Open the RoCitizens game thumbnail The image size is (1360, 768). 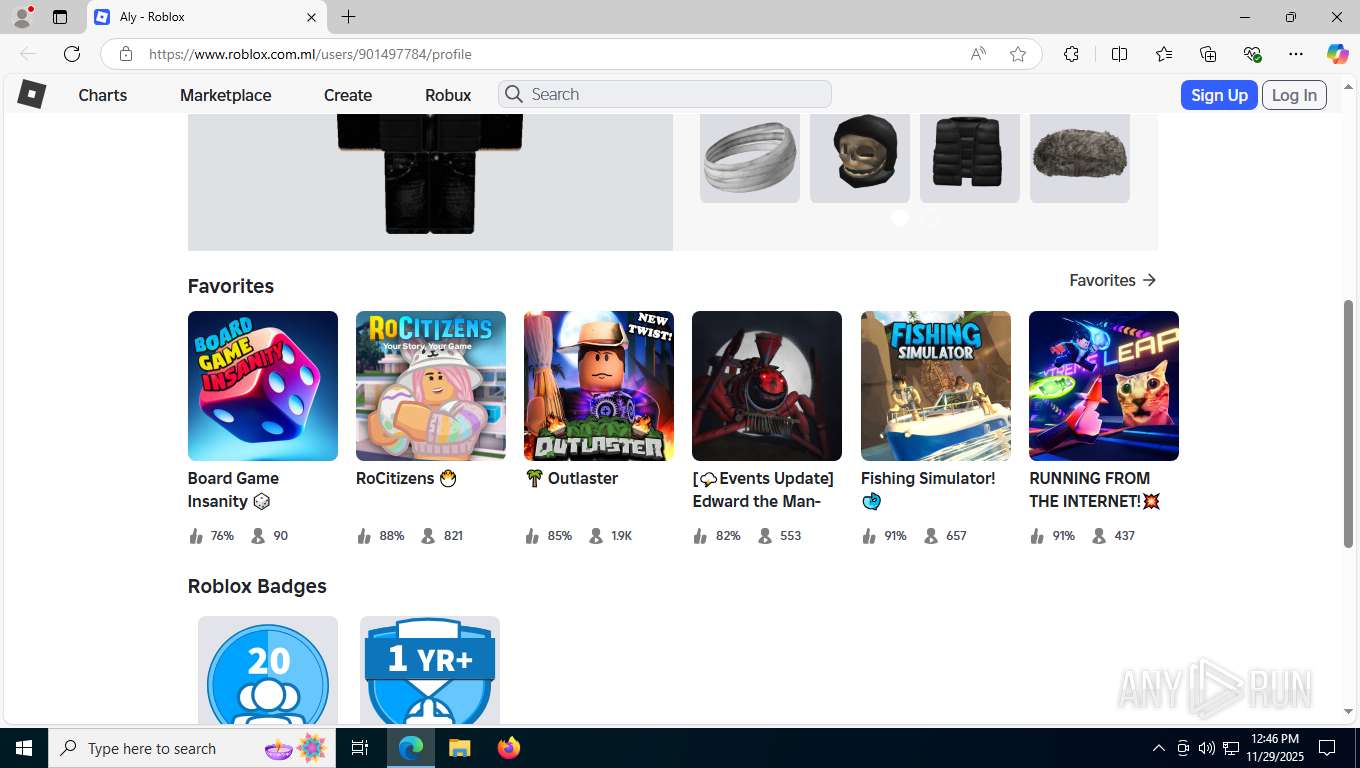pos(431,386)
